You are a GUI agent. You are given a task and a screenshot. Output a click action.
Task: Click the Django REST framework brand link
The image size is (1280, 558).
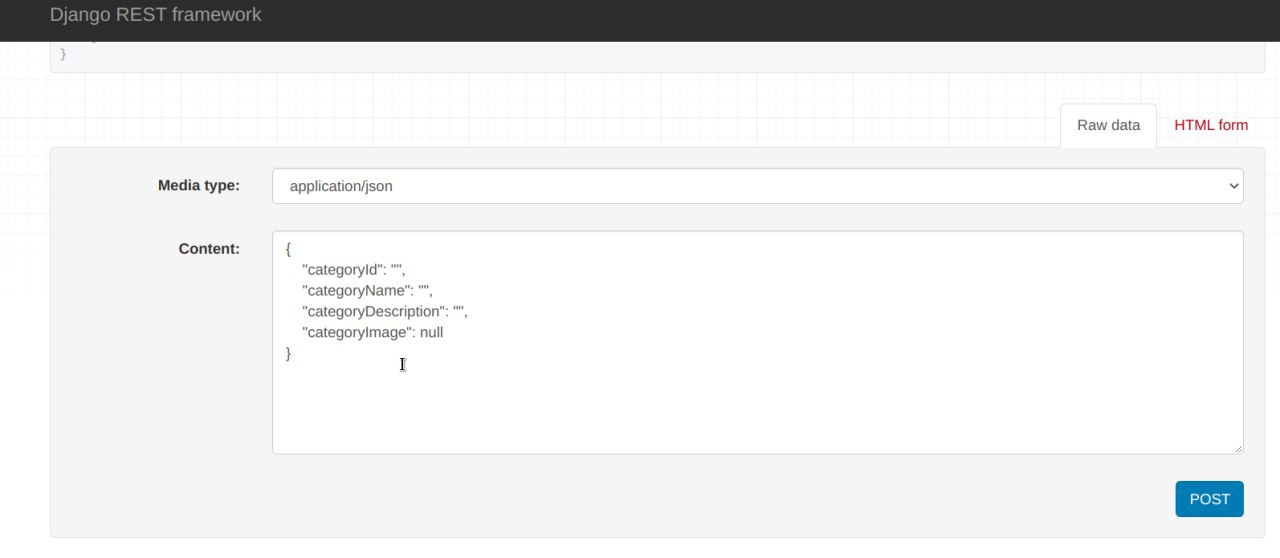tap(155, 15)
